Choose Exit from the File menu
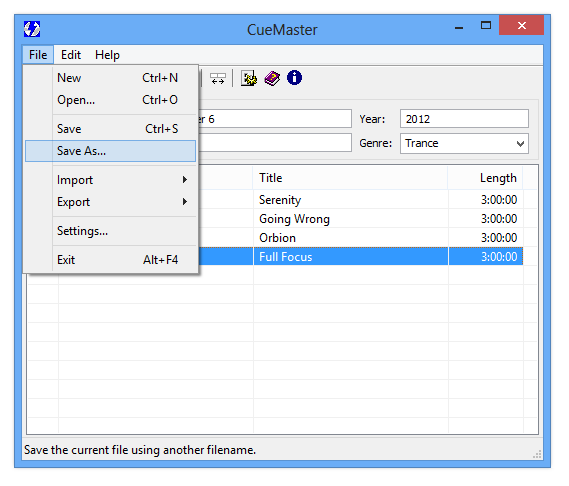569x486 pixels. 110,260
